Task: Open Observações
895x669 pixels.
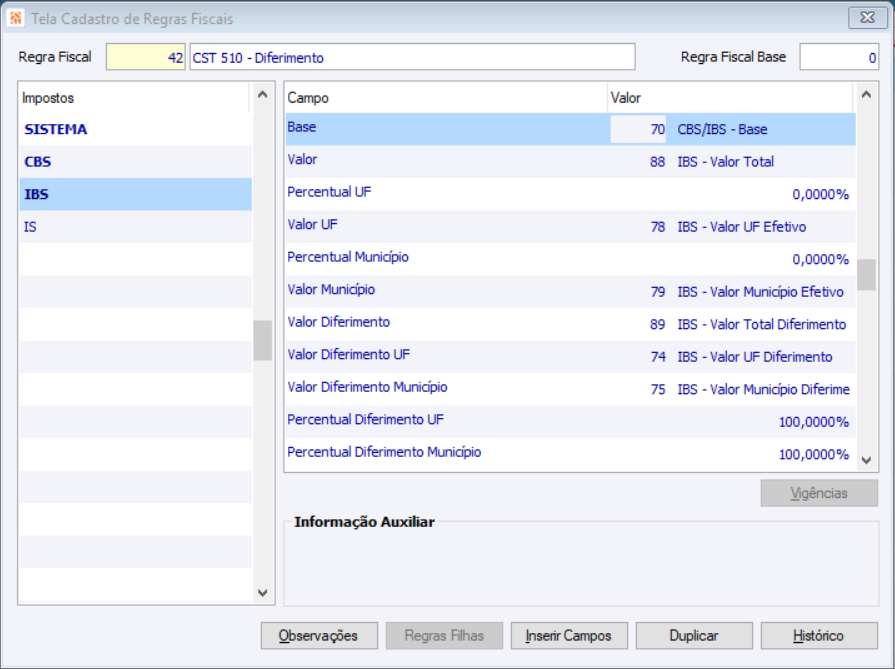Action: pos(318,636)
